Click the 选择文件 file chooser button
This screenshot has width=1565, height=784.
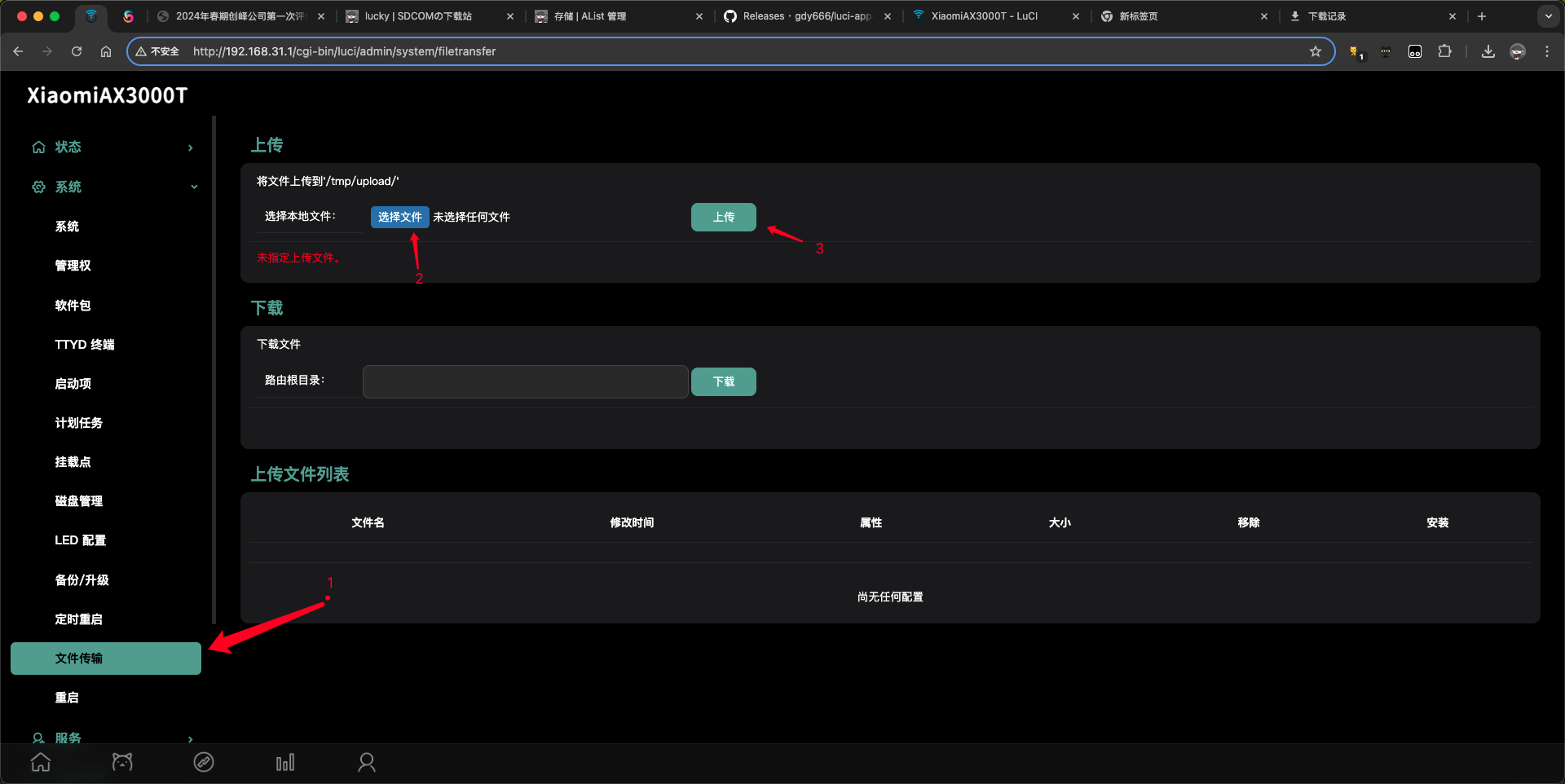399,217
